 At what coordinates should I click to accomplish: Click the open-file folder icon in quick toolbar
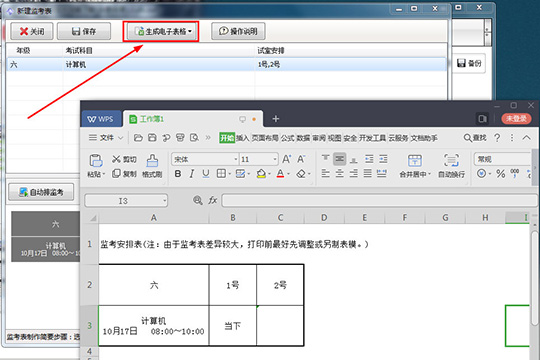138,138
